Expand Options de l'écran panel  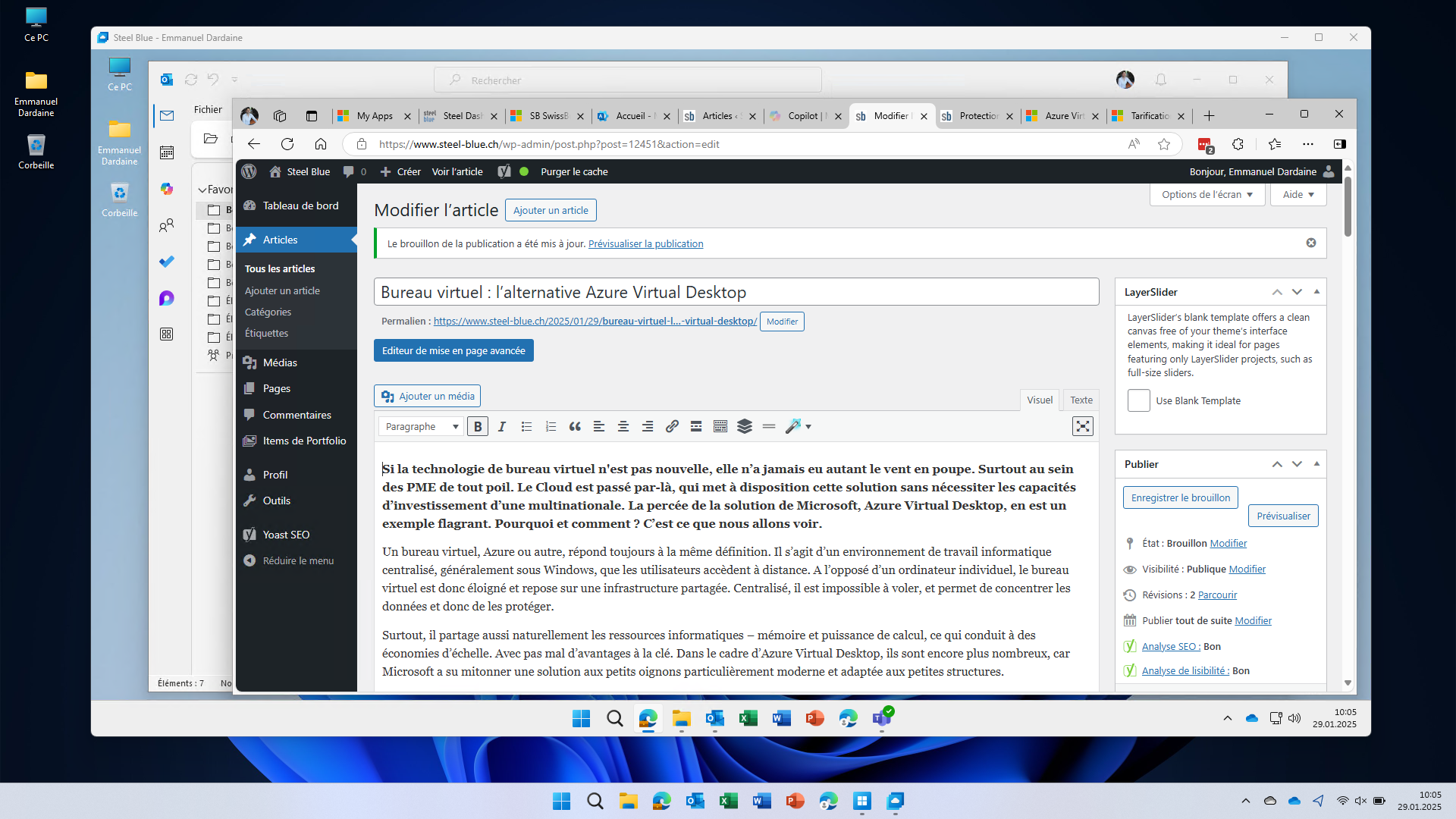tap(1207, 195)
